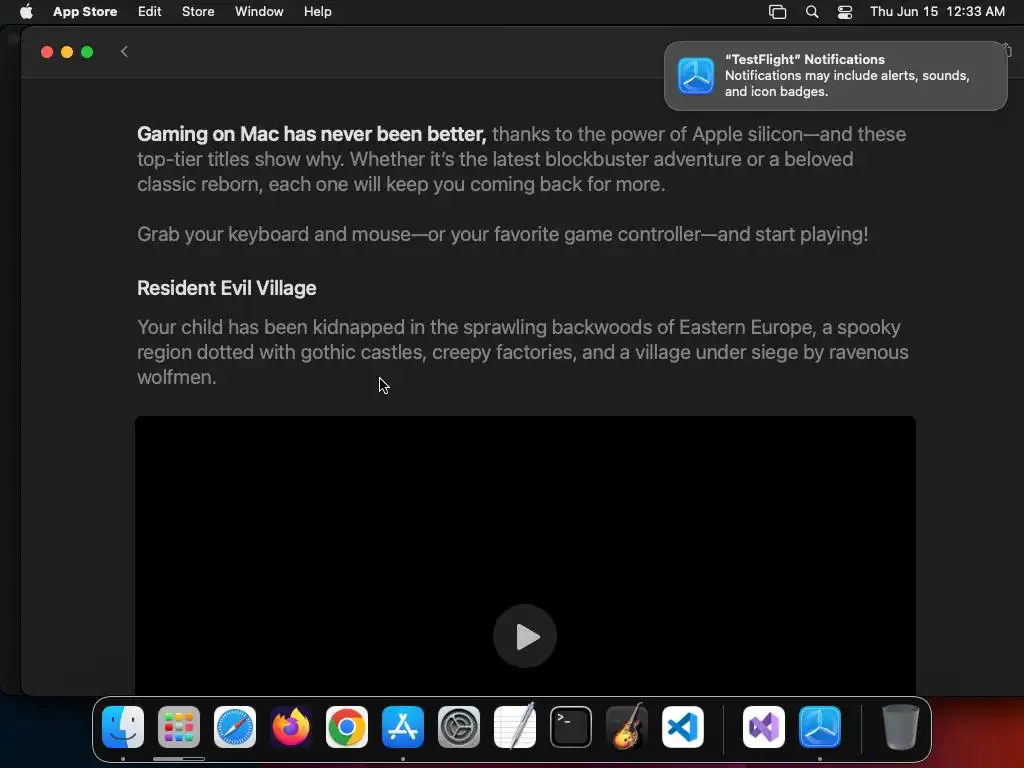This screenshot has height=768, width=1024.
Task: Launch Firefox from the Dock
Action: tap(291, 727)
